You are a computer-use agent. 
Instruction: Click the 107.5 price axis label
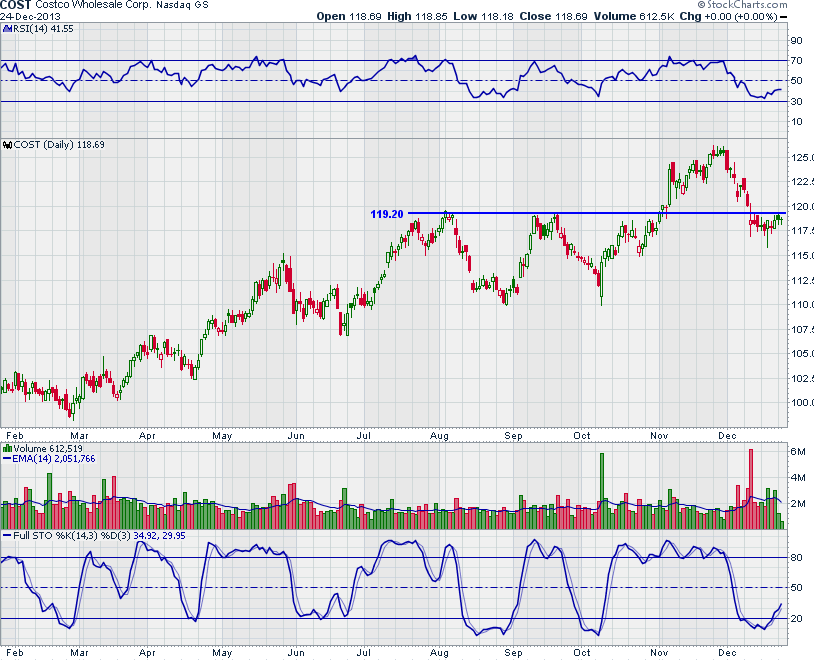802,329
